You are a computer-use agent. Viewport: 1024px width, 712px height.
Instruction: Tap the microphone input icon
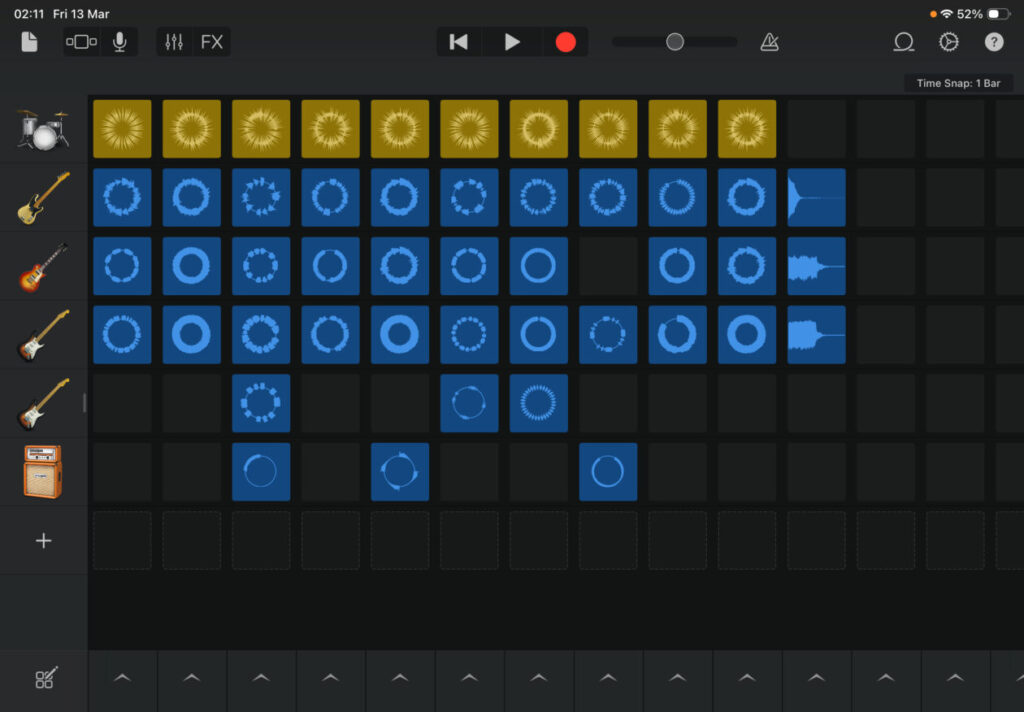click(119, 42)
